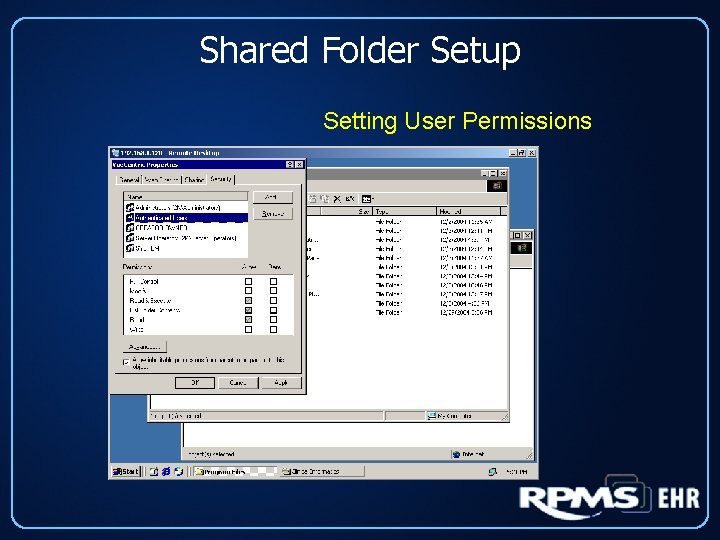
Task: Click the Remove button
Action: pos(272,214)
